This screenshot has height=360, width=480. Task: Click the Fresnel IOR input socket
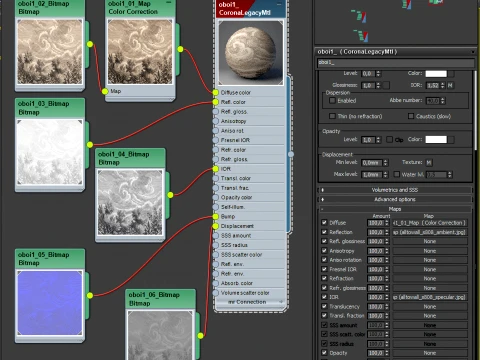point(216,140)
